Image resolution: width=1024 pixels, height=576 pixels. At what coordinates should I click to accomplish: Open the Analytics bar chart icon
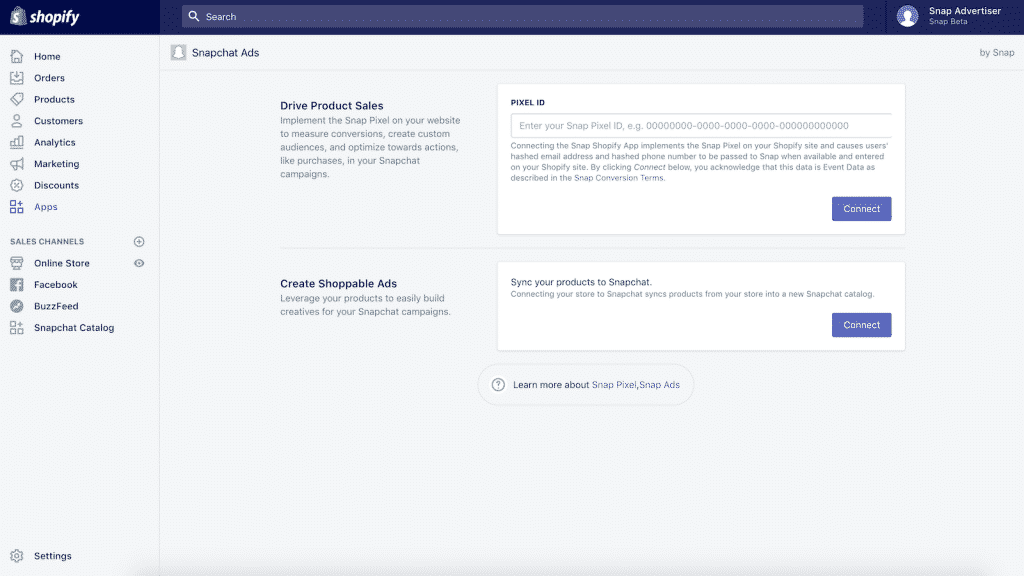coord(16,142)
